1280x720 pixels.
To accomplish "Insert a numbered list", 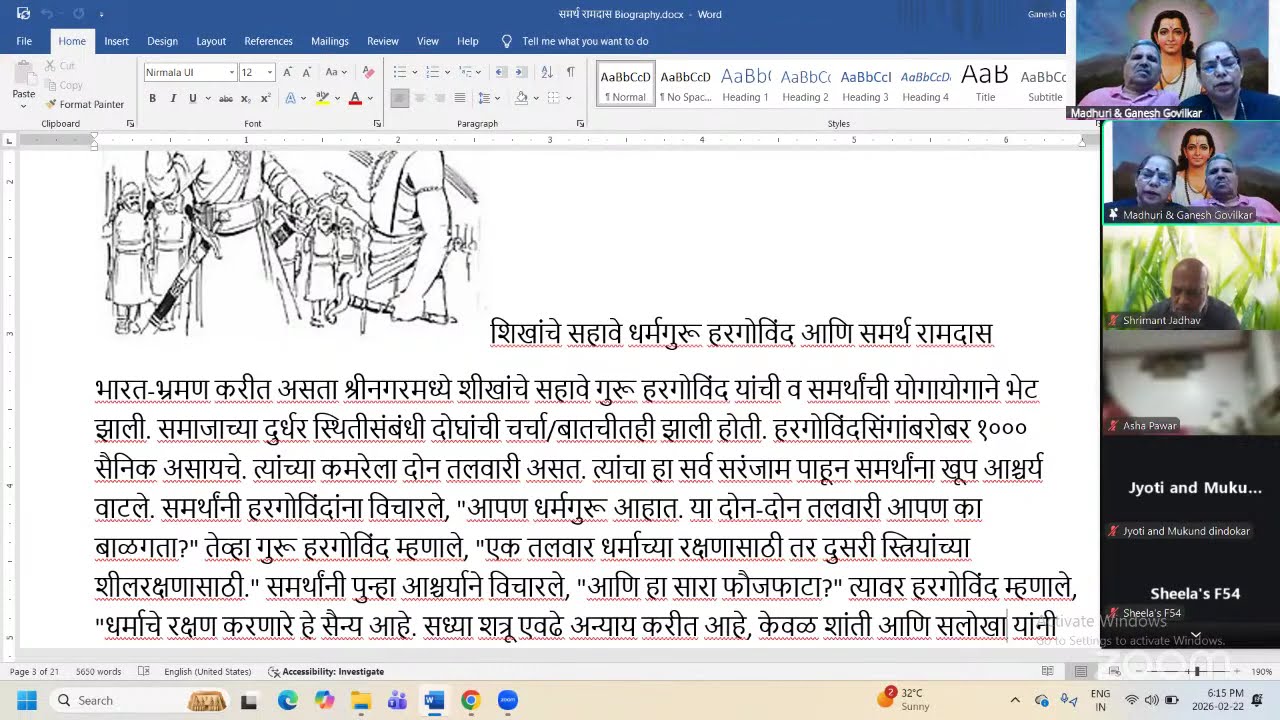I will pyautogui.click(x=432, y=72).
